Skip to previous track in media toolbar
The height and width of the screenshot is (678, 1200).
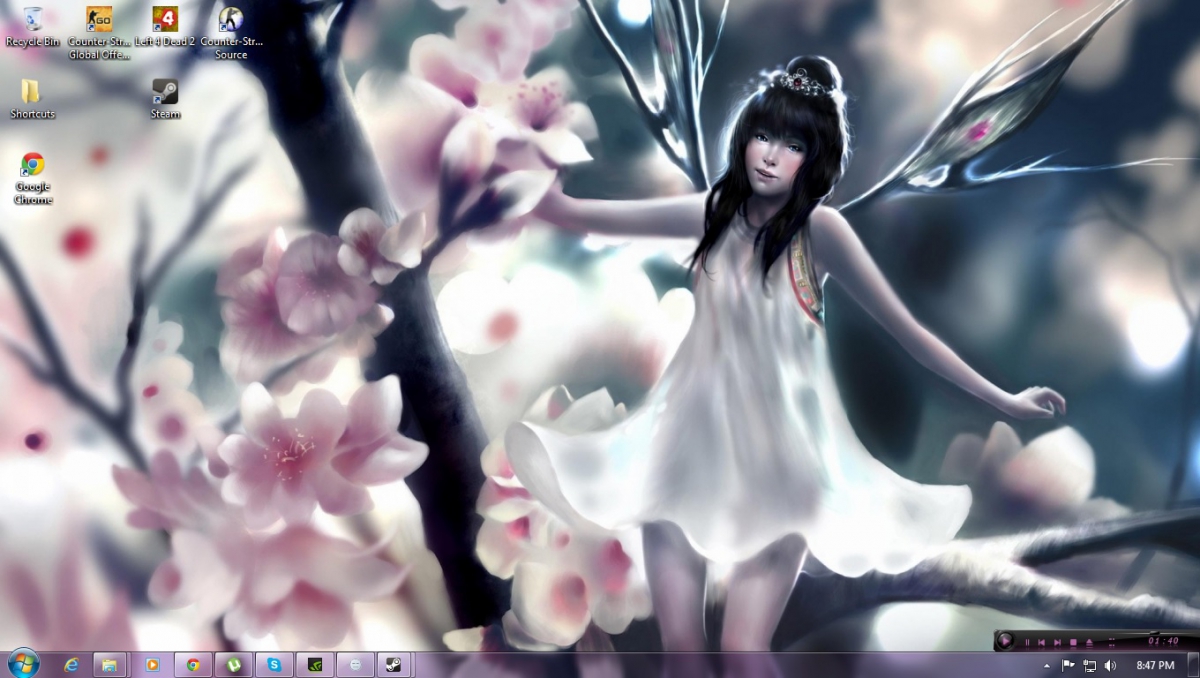1041,642
